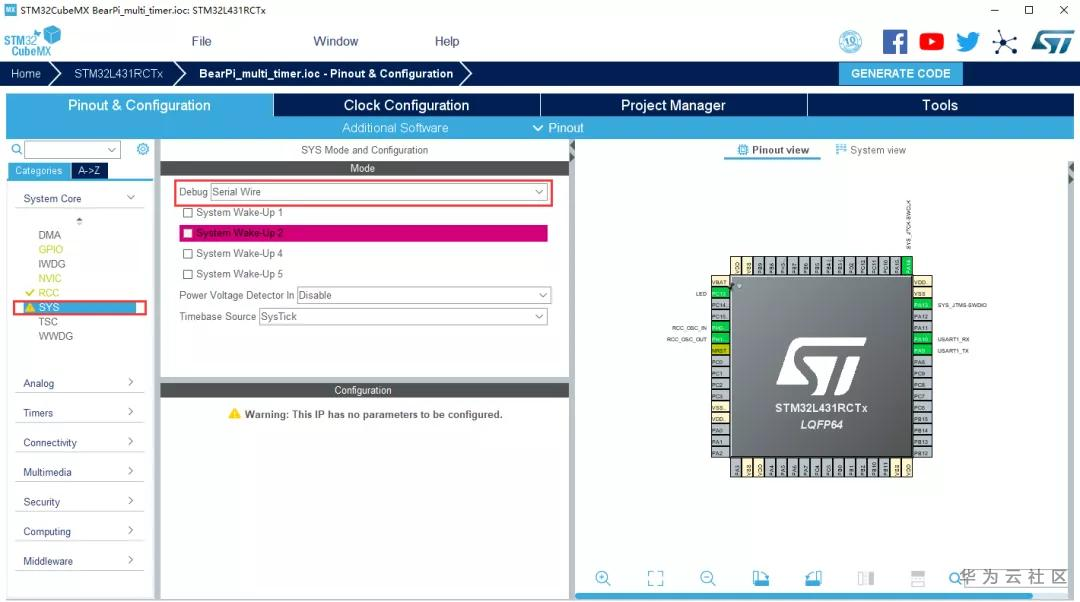Screen dimensions: 1080x602
Task: Click the ST community network icon
Action: 1004,43
